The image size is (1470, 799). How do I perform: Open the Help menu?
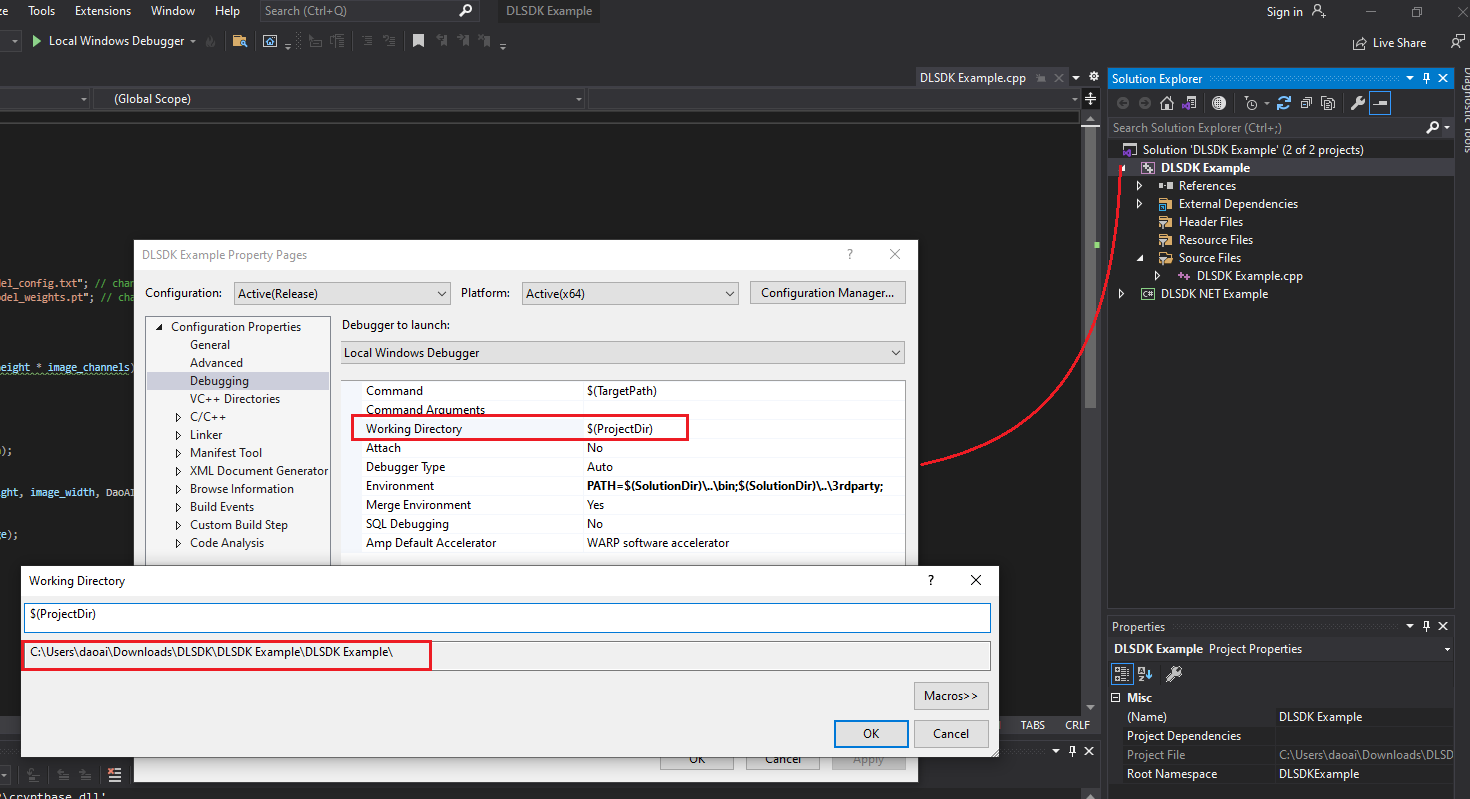point(227,11)
